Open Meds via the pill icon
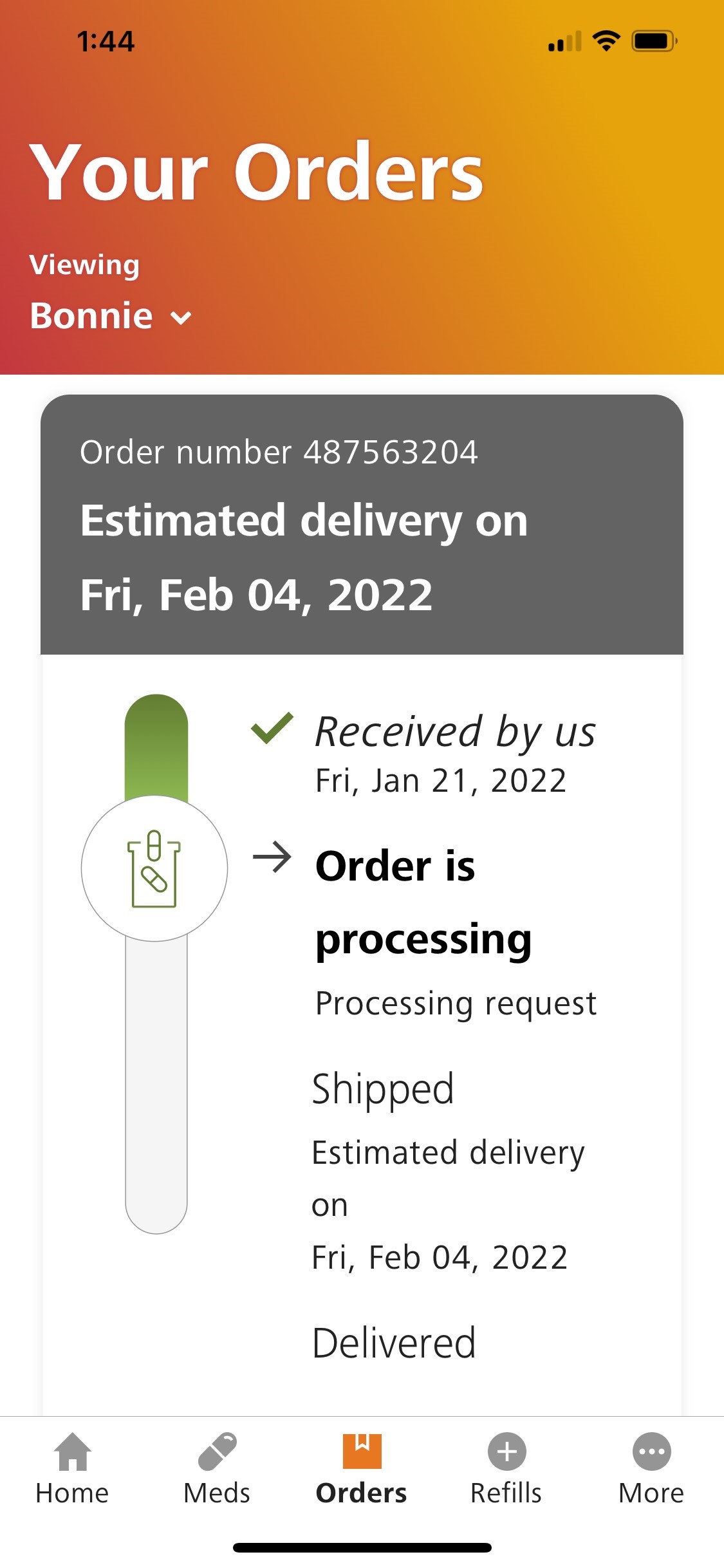The image size is (724, 1568). tap(217, 1451)
